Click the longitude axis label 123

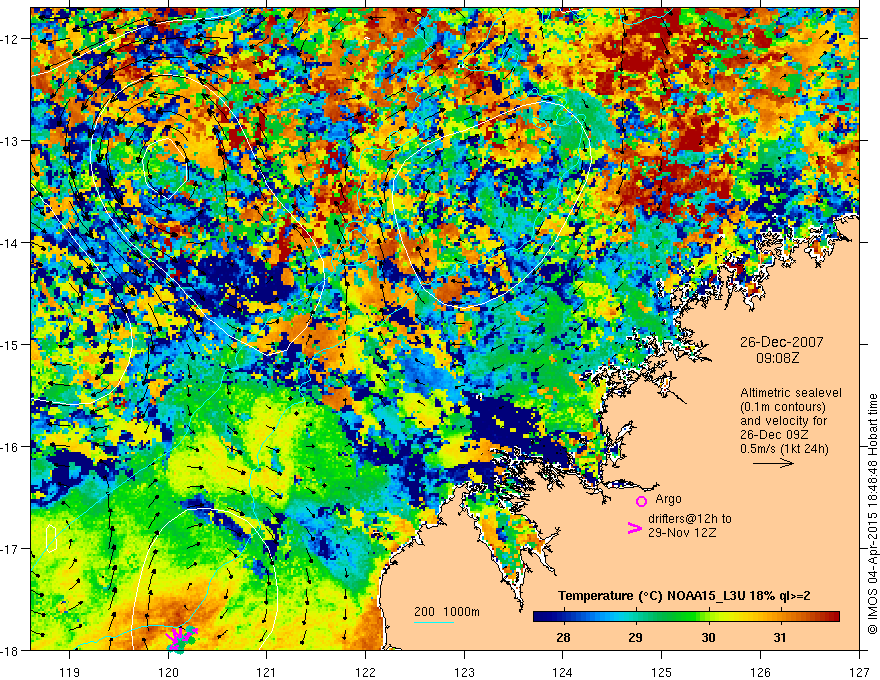coord(464,672)
